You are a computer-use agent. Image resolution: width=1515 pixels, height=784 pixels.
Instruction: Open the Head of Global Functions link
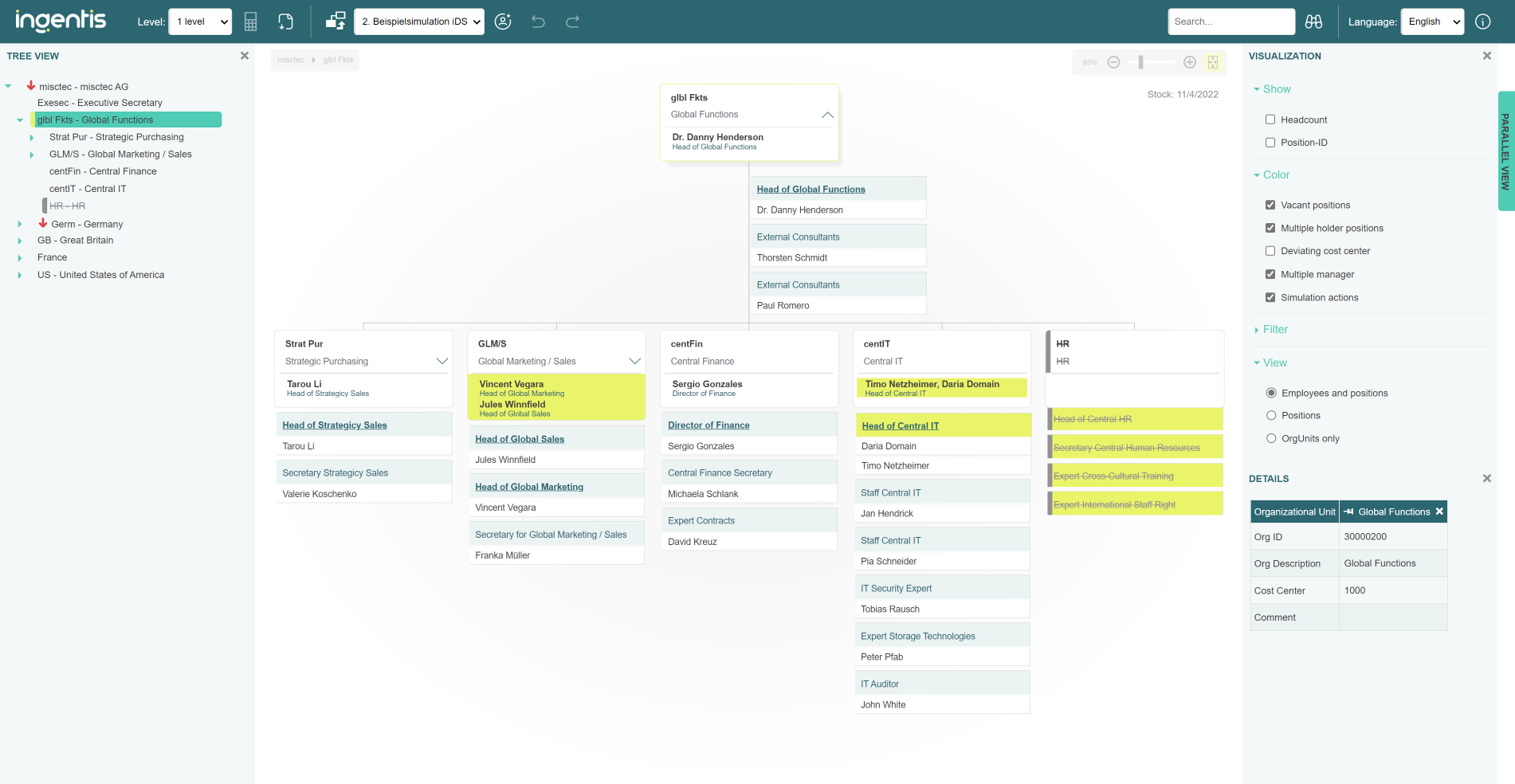point(810,189)
